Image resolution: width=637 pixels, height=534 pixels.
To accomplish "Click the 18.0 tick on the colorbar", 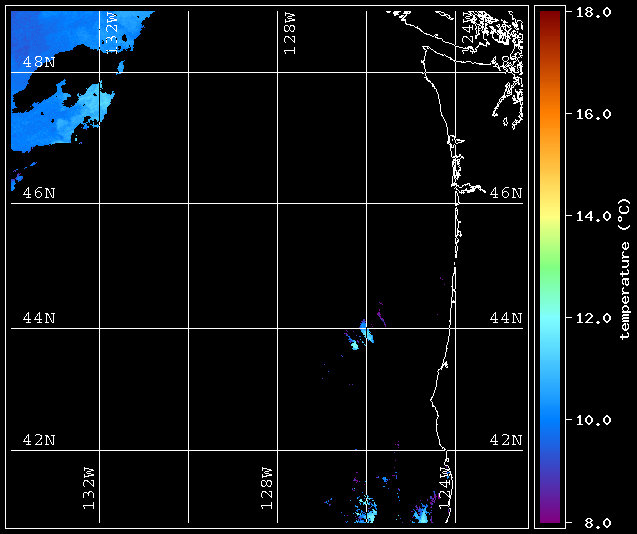I will pos(594,12).
